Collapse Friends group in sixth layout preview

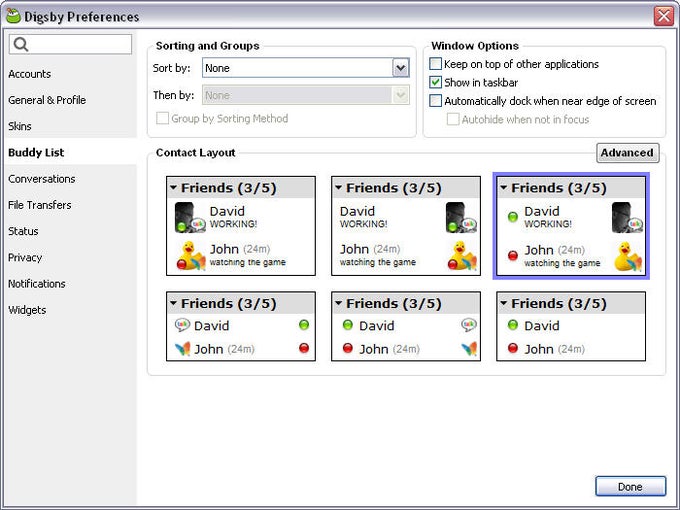click(x=503, y=303)
